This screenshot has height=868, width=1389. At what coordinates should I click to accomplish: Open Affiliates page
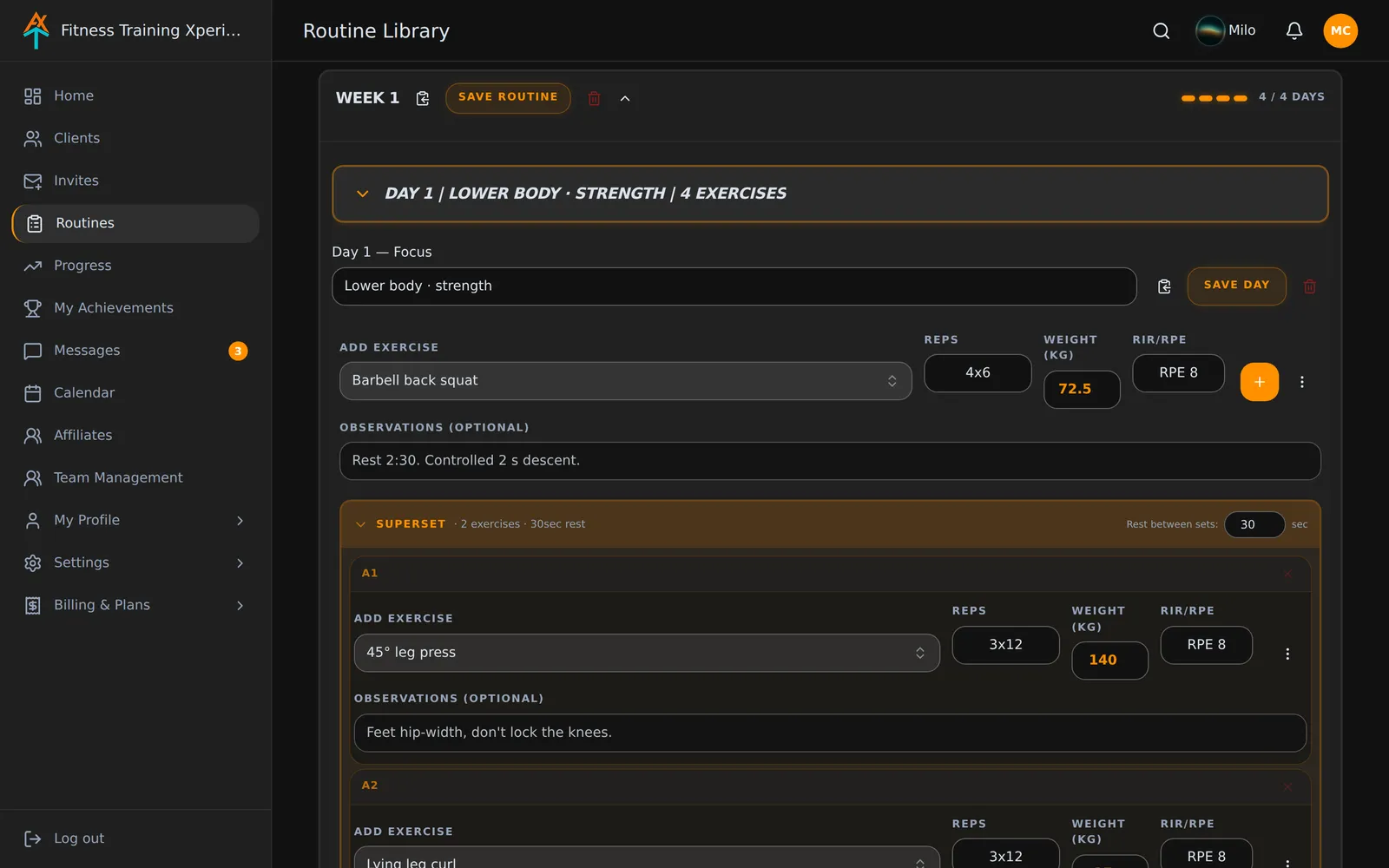pos(135,436)
